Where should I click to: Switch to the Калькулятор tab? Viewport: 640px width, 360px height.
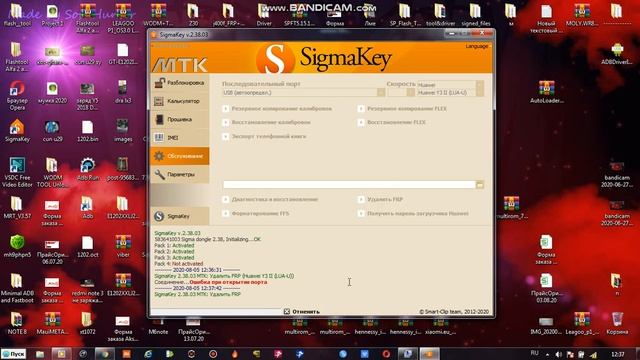(x=180, y=101)
